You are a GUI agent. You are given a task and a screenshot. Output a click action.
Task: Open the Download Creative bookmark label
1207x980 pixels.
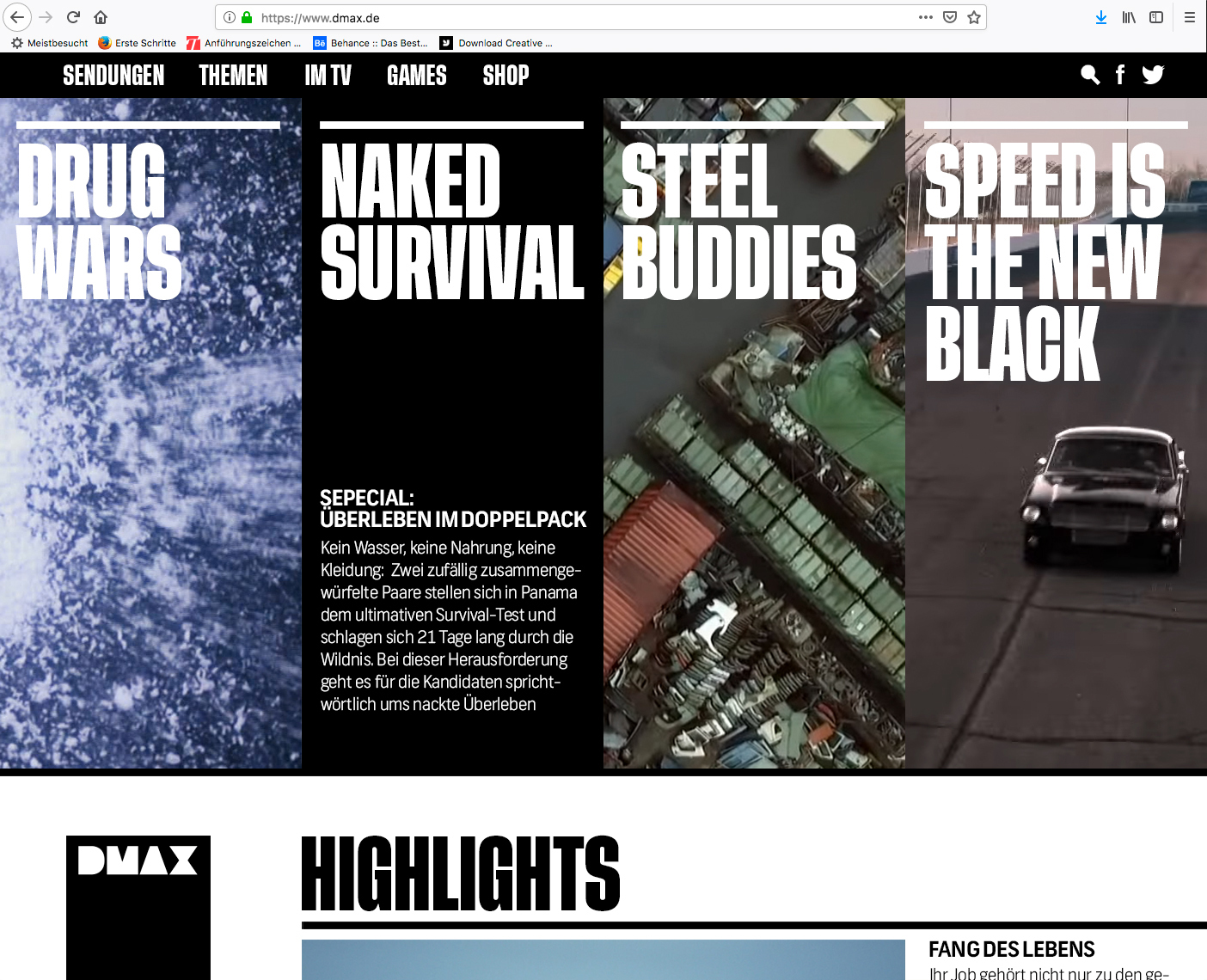coord(505,43)
